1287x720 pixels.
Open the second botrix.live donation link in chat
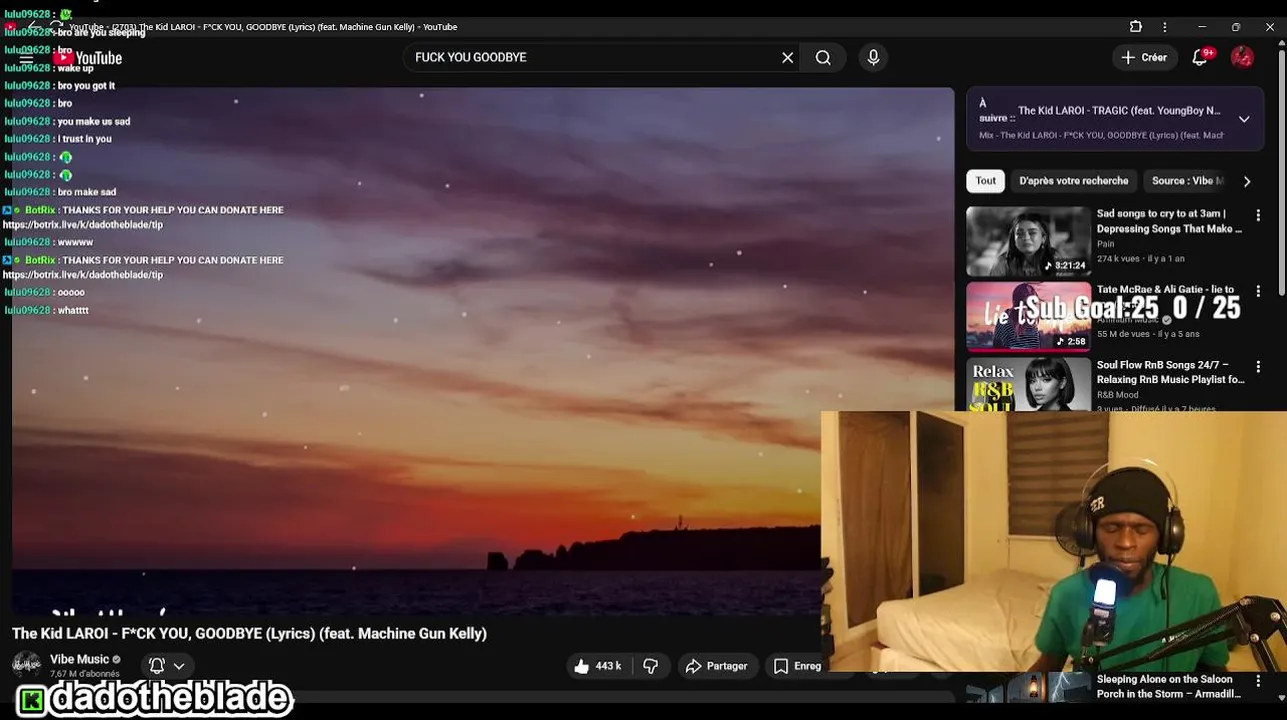click(x=83, y=275)
